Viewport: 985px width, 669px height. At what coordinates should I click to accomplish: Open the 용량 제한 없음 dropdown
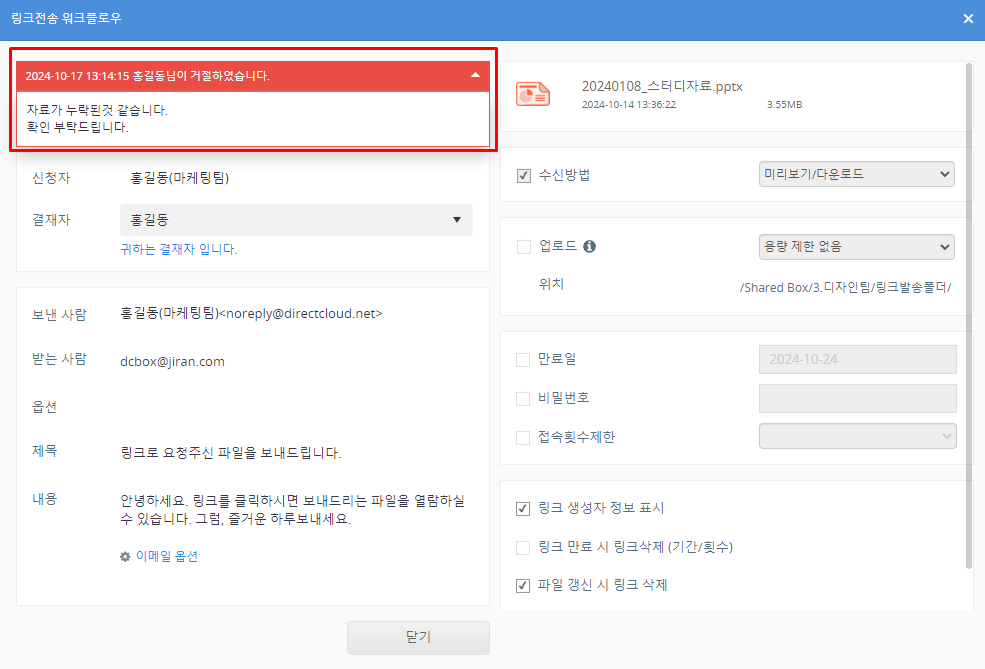pyautogui.click(x=856, y=246)
